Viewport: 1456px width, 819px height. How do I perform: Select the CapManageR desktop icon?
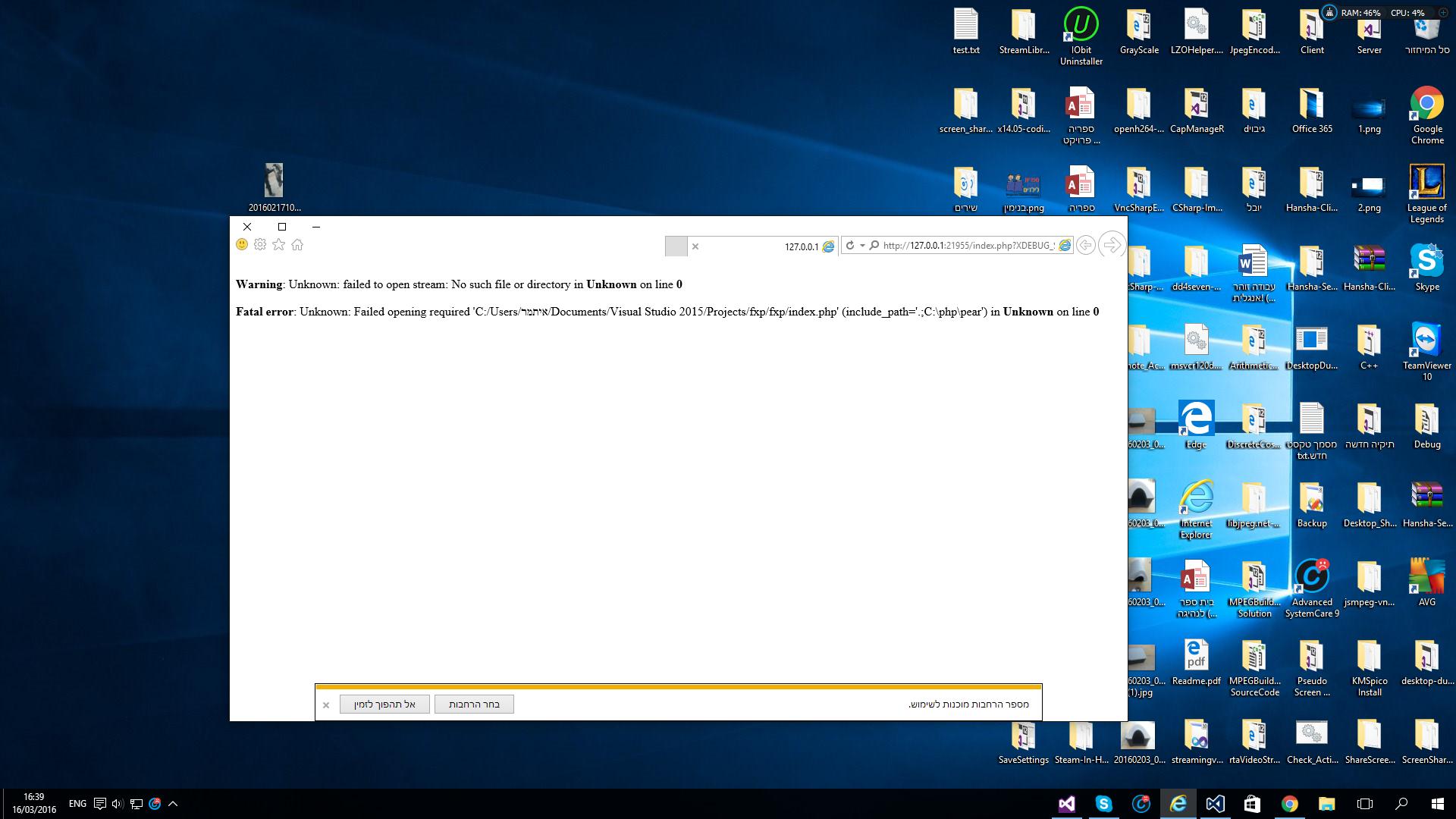point(1196,111)
